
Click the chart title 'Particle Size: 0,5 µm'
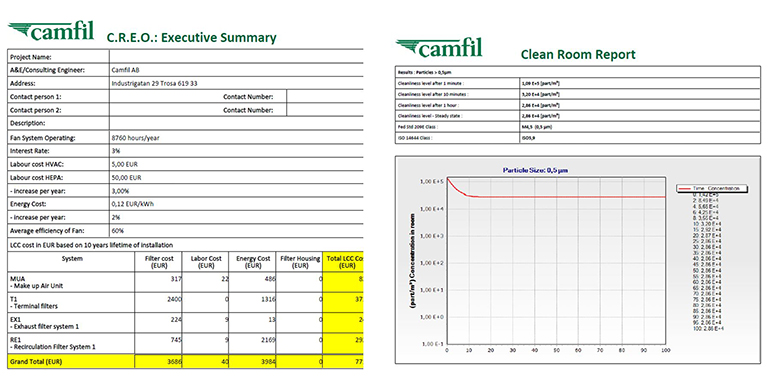[x=535, y=170]
